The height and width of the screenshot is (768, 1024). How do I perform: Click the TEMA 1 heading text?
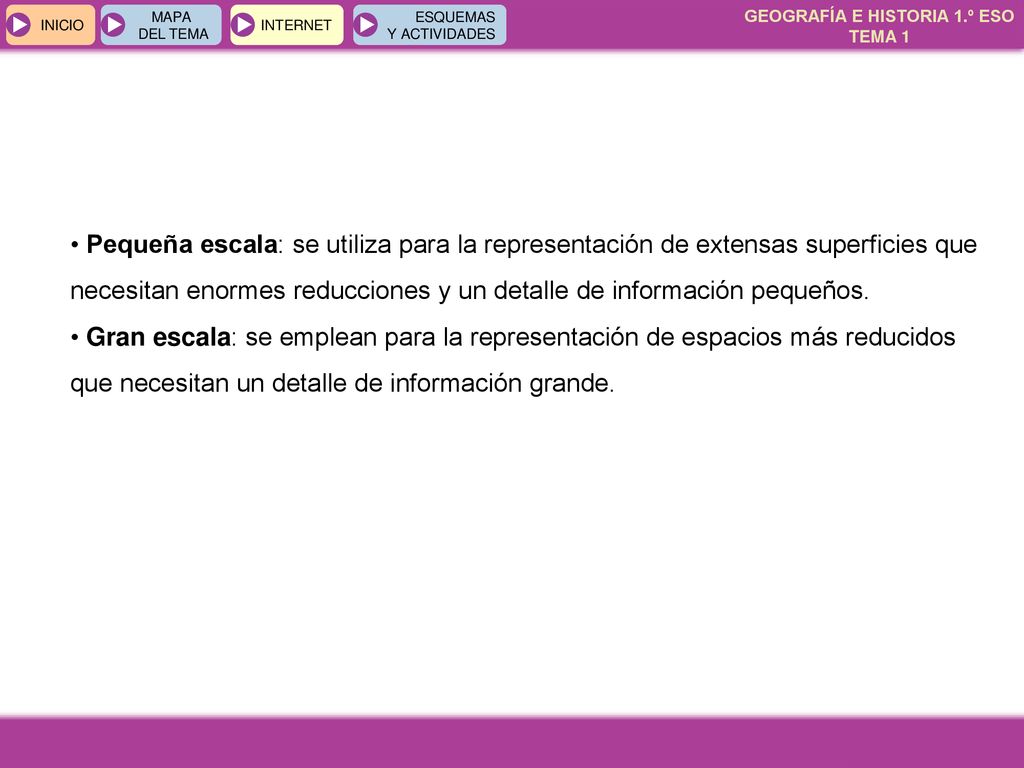[878, 37]
